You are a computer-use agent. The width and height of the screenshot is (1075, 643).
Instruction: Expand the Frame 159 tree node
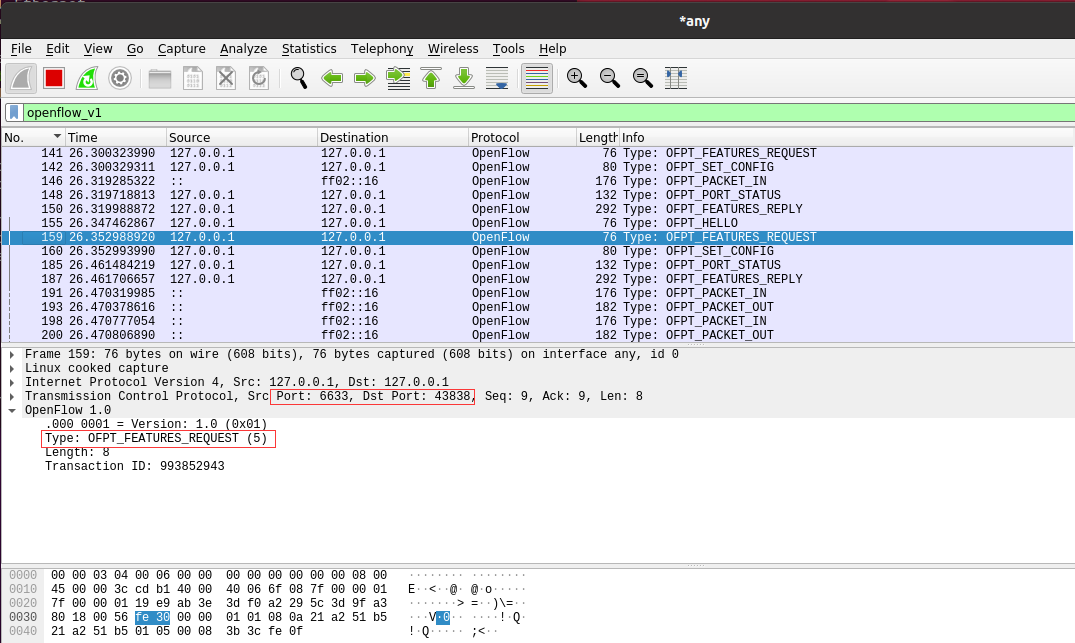[x=12, y=354]
